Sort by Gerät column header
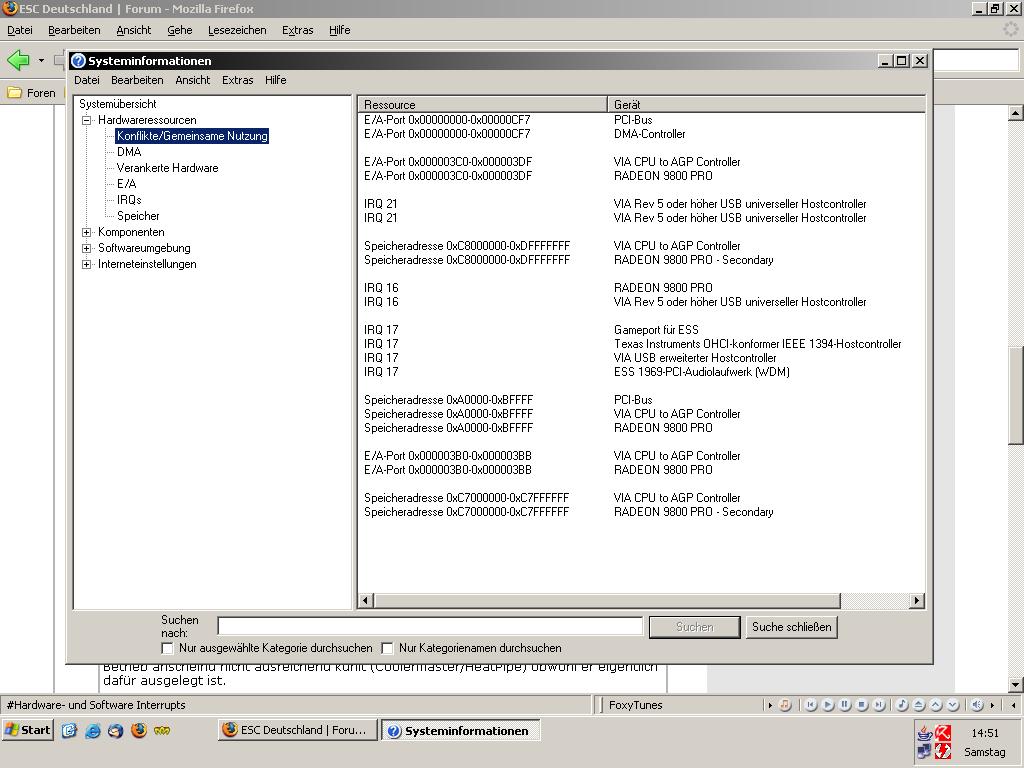 pos(767,104)
